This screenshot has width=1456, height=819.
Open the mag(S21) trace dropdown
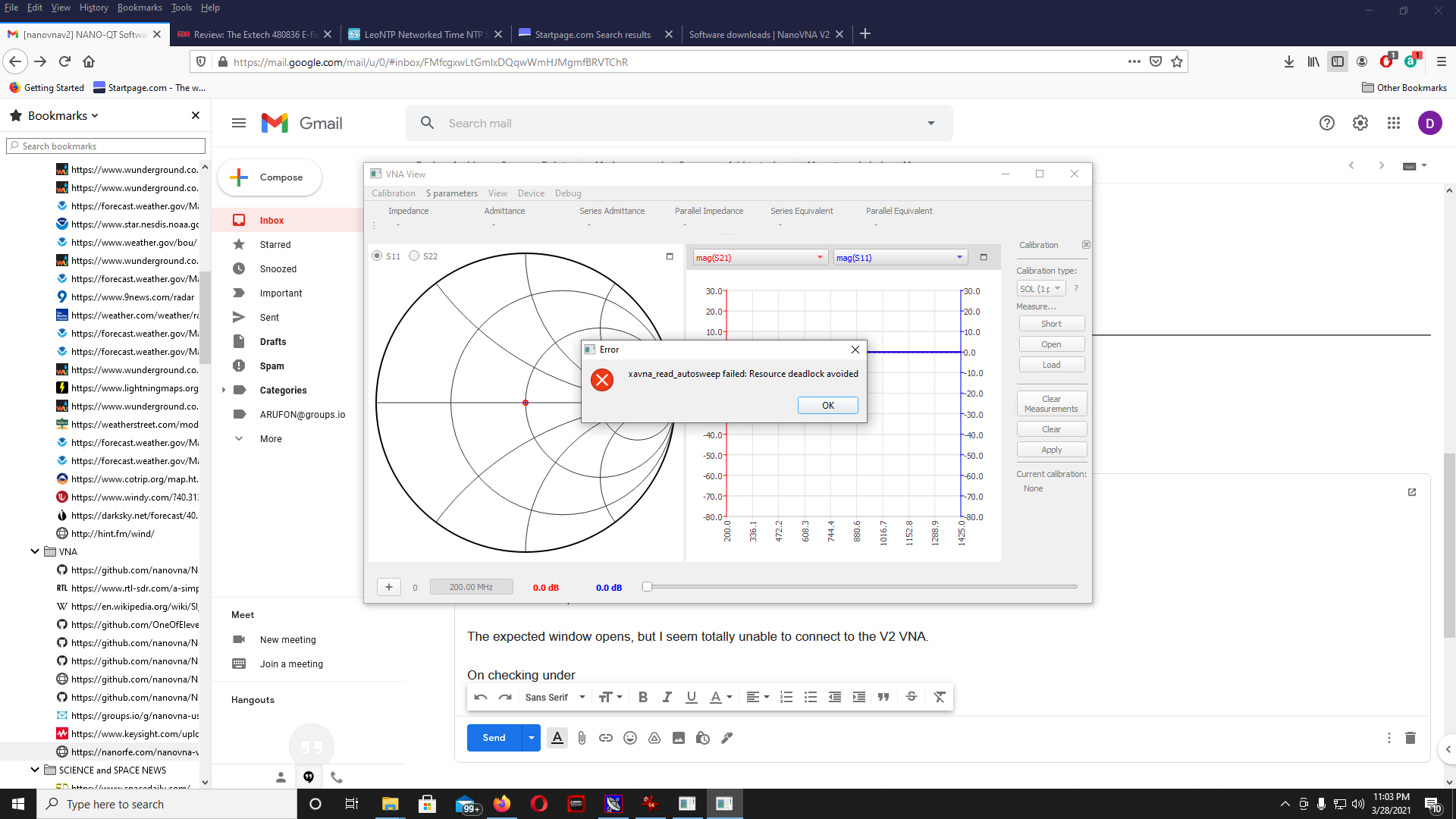[x=760, y=258]
